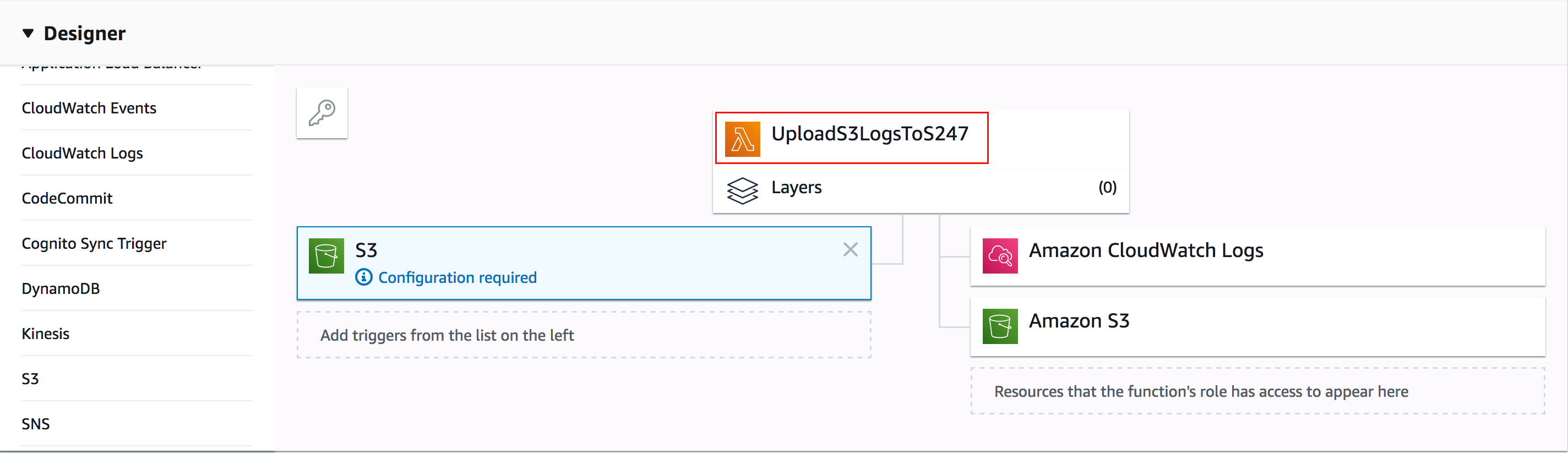Choose CodeCommit from the trigger list
Viewport: 1568px width, 453px height.
pos(67,198)
